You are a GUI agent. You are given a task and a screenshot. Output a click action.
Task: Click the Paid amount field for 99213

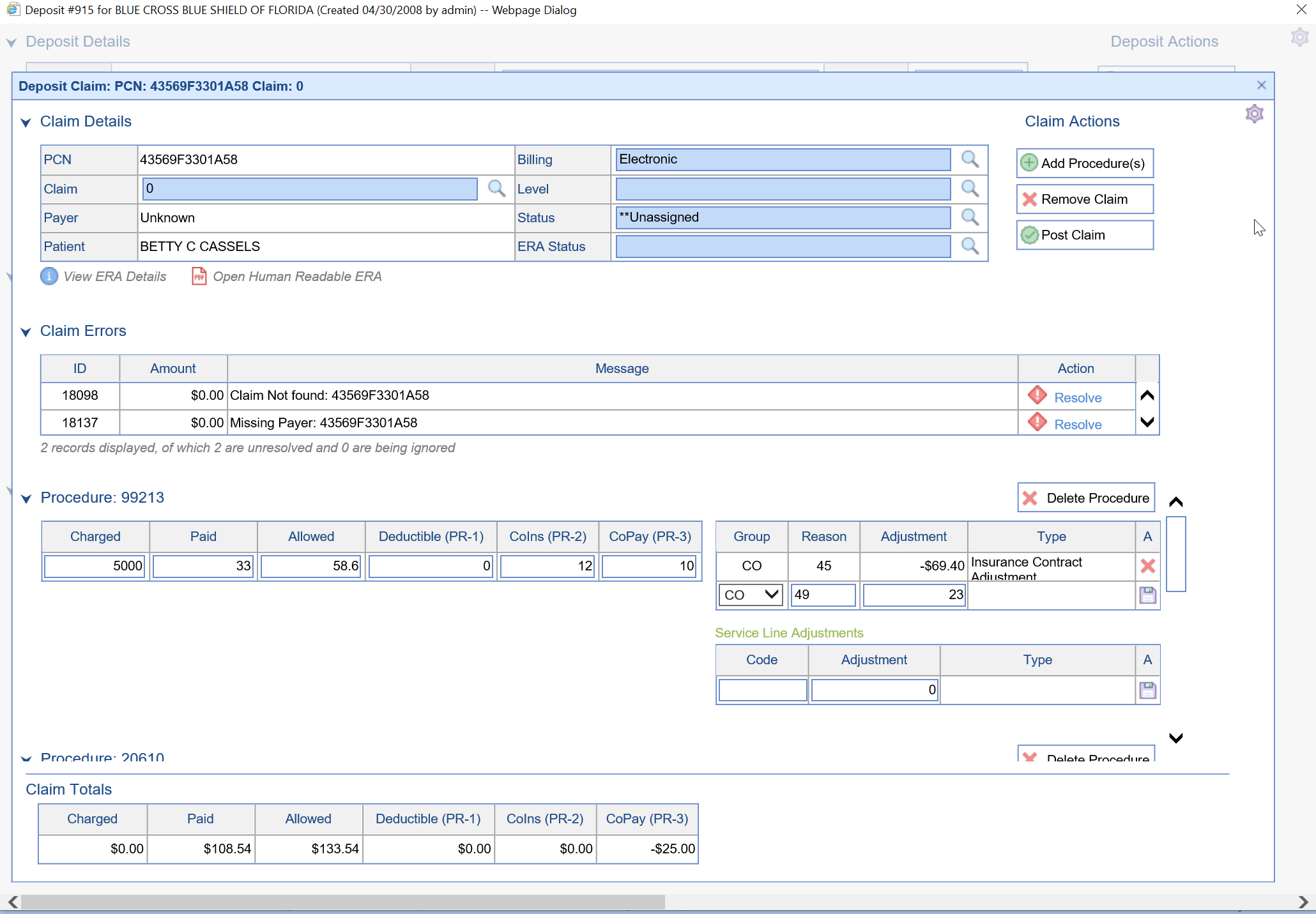pyautogui.click(x=203, y=567)
